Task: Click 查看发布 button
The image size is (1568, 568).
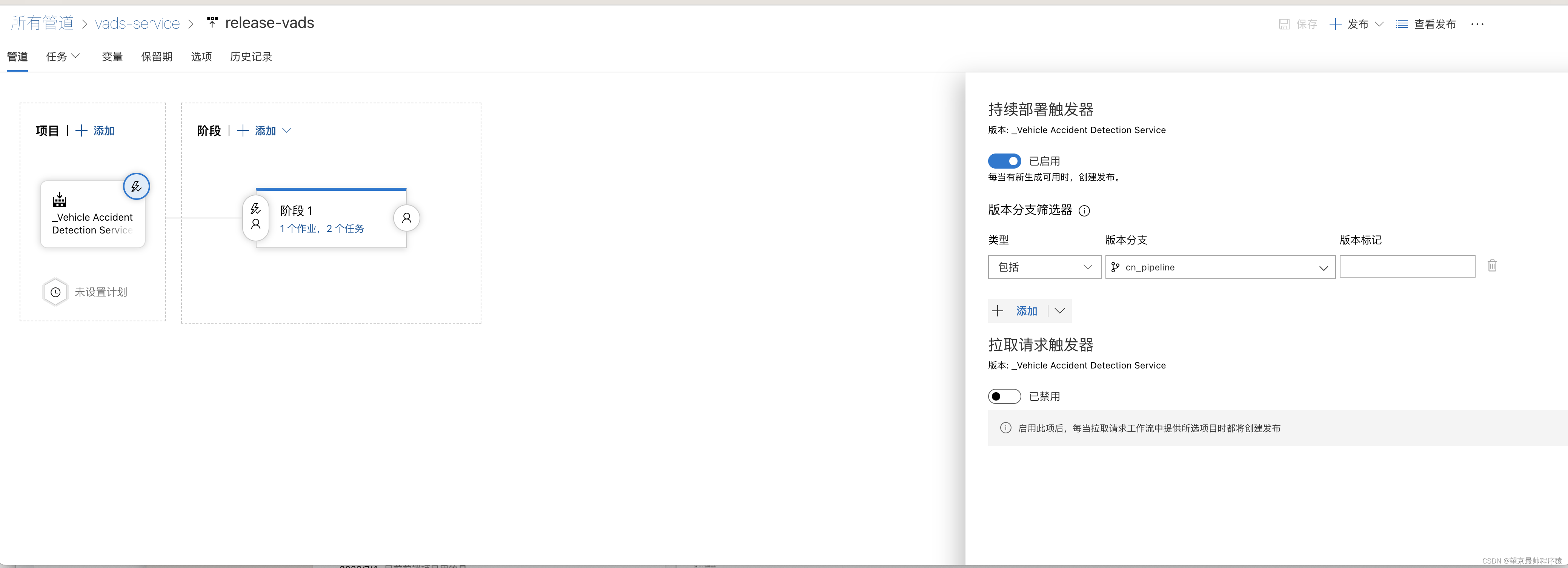Action: (x=1426, y=25)
